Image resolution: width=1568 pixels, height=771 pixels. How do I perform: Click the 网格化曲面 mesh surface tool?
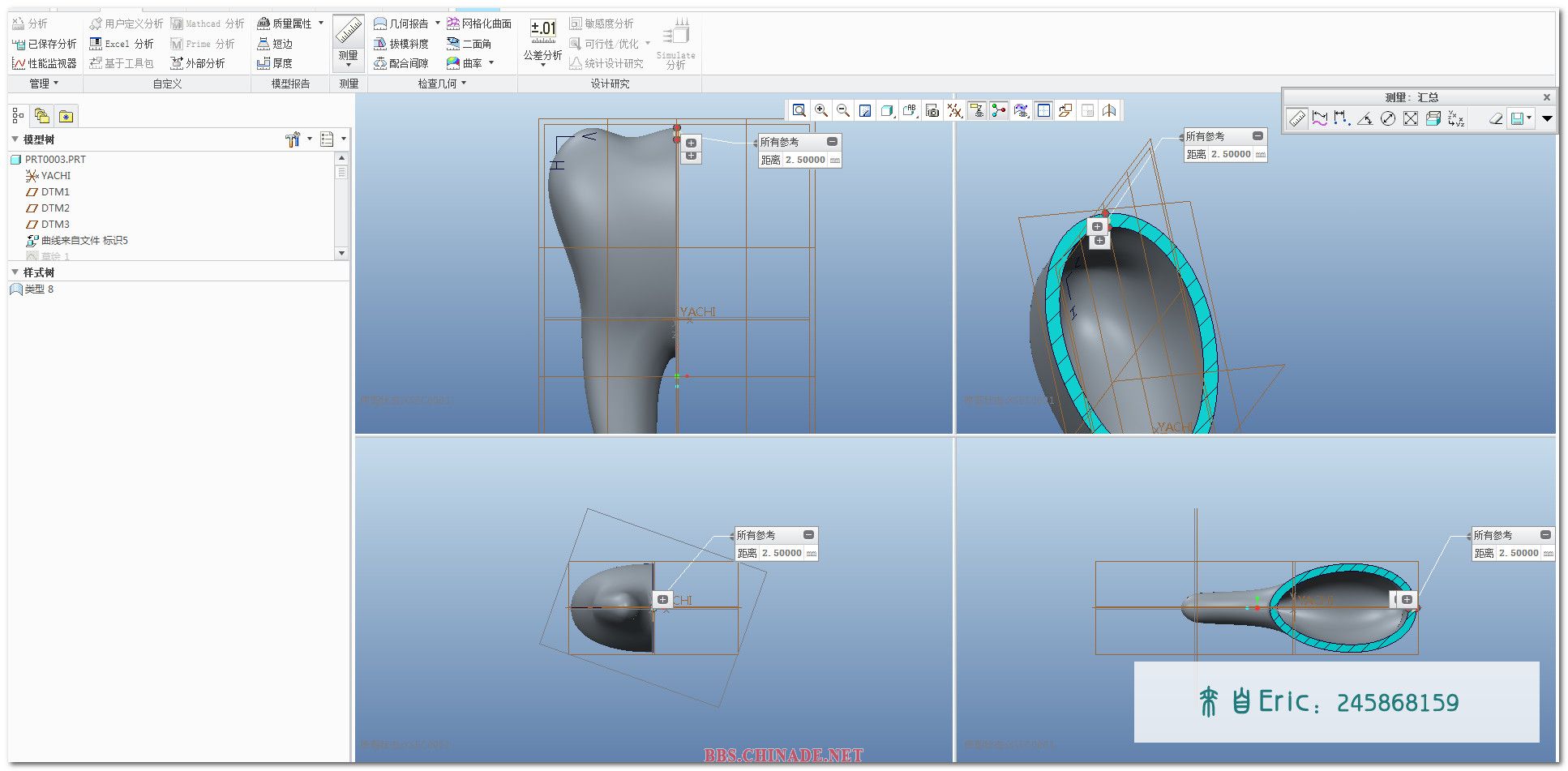click(x=479, y=24)
